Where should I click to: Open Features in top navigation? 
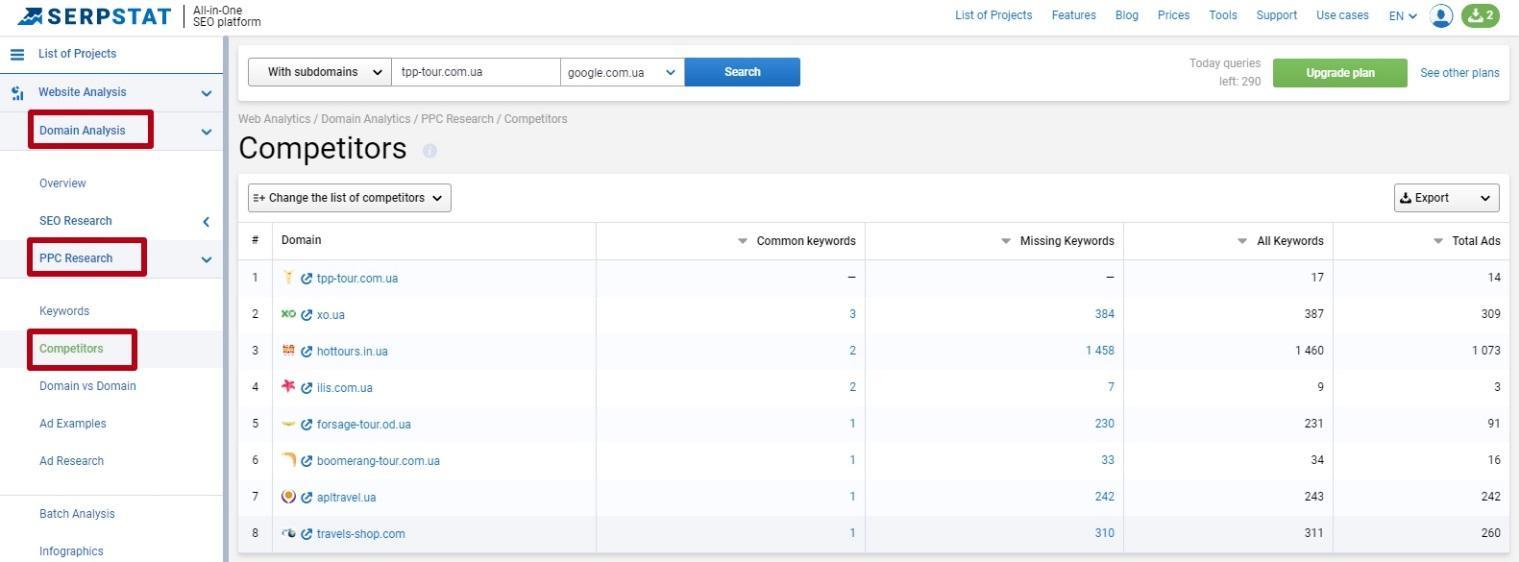coord(1073,16)
